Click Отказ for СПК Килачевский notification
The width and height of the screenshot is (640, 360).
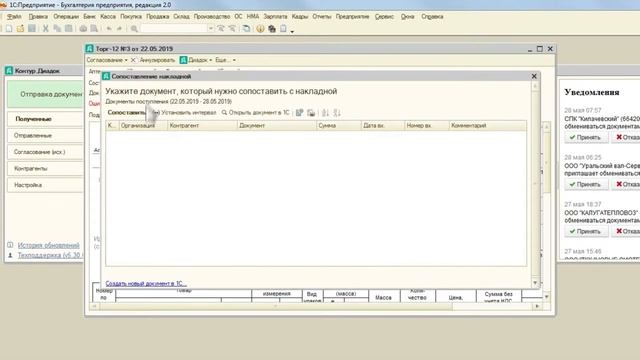[627, 138]
